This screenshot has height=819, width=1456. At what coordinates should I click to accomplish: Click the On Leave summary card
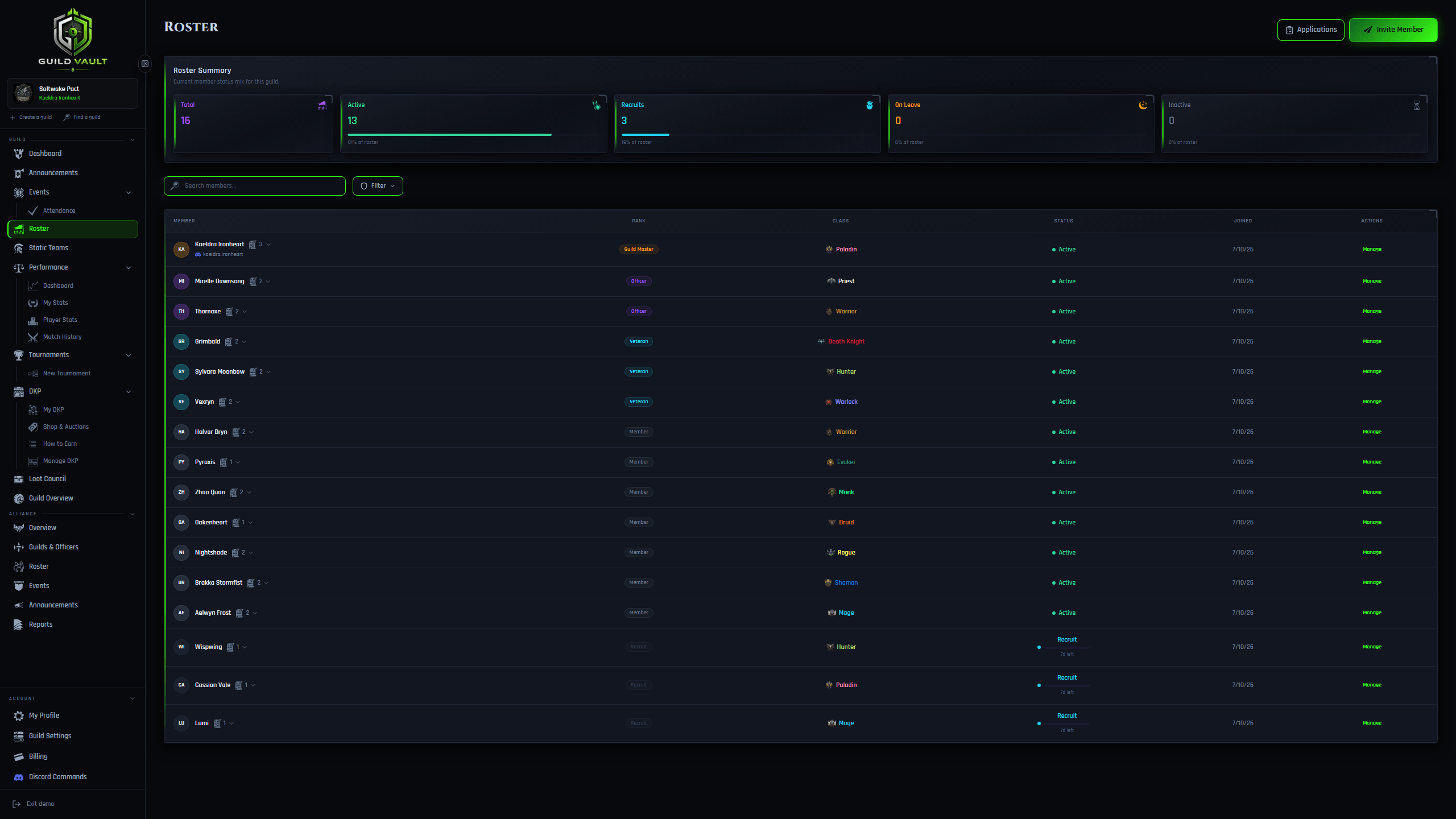coord(1021,124)
